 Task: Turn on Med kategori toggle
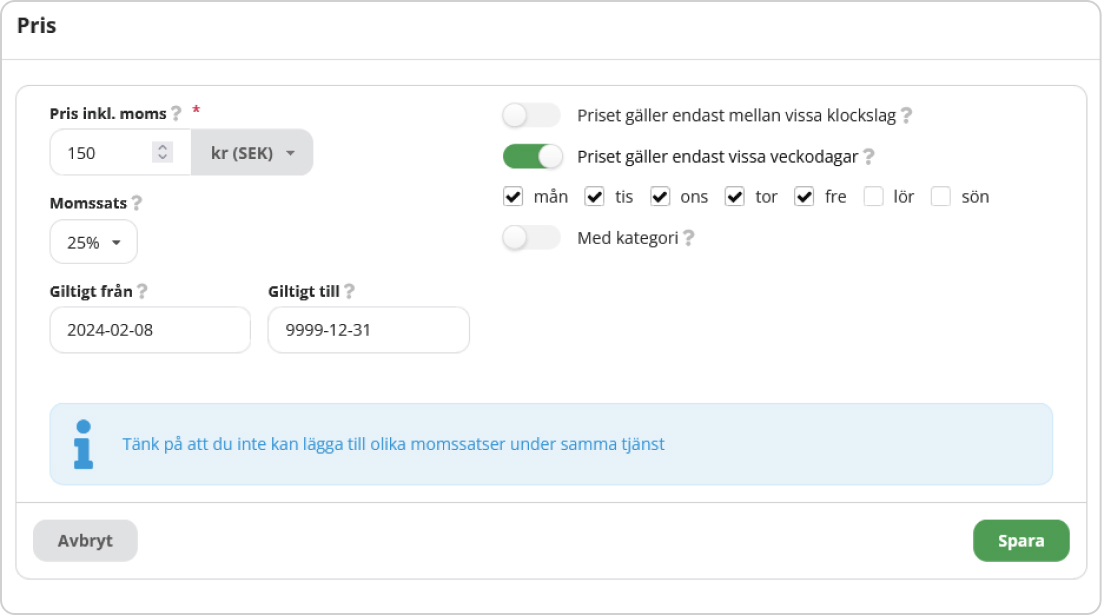point(531,238)
